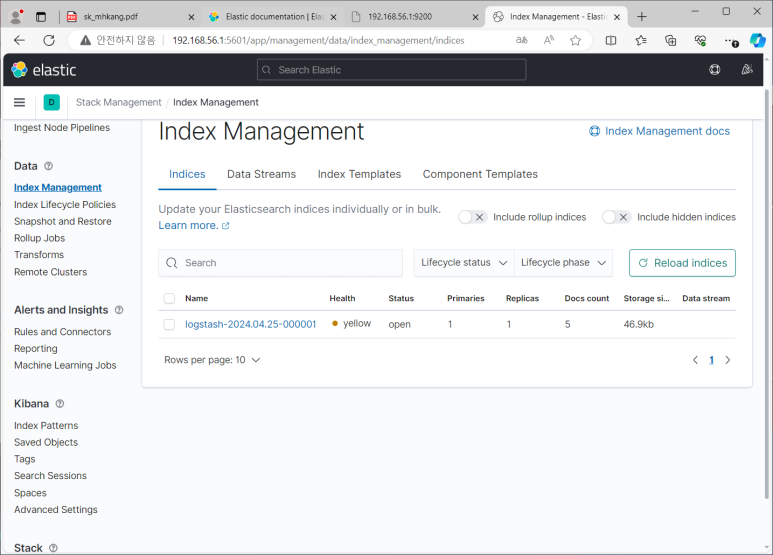Open Saved Objects in sidebar
Image resolution: width=773 pixels, height=555 pixels.
click(x=46, y=442)
